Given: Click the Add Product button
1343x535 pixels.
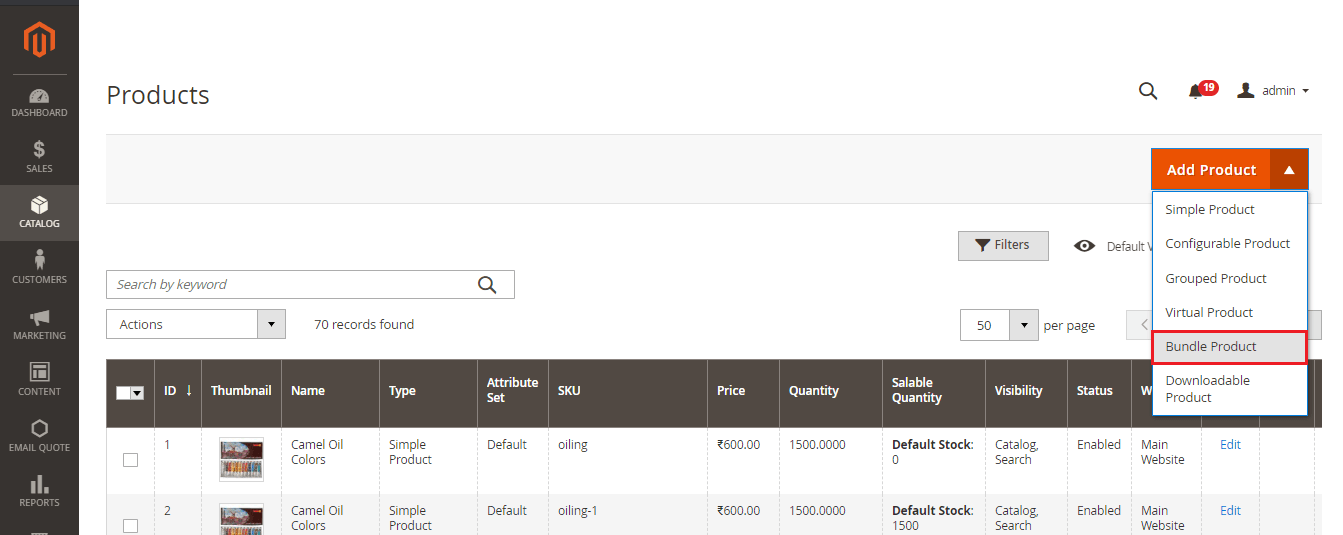Looking at the screenshot, I should pos(1211,170).
